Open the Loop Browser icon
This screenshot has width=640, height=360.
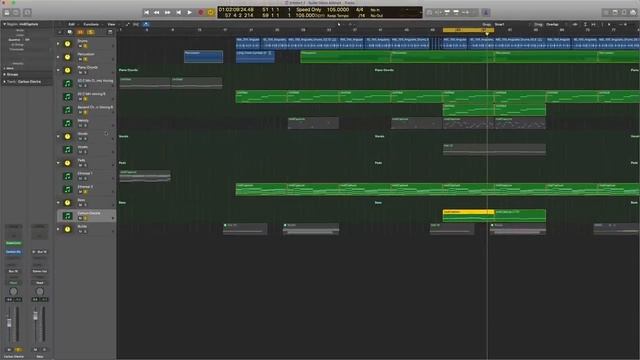click(x=624, y=13)
